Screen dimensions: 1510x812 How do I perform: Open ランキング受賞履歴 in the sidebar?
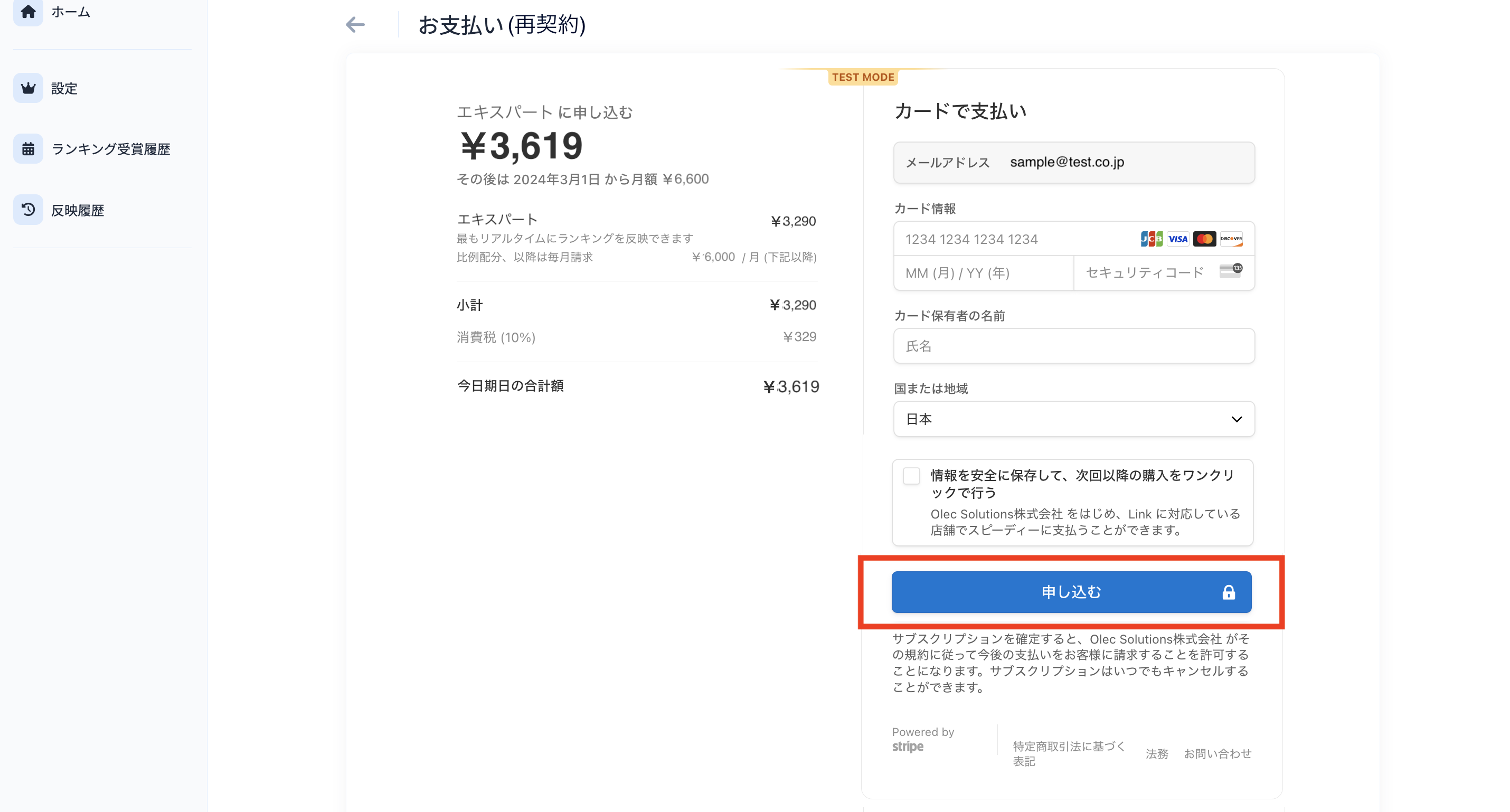[x=111, y=149]
